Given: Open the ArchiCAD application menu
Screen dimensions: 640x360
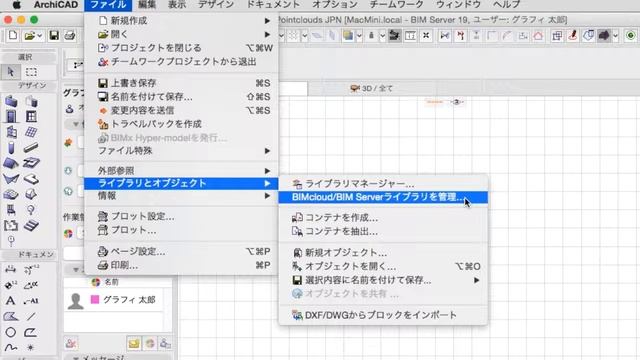Looking at the screenshot, I should [56, 5].
